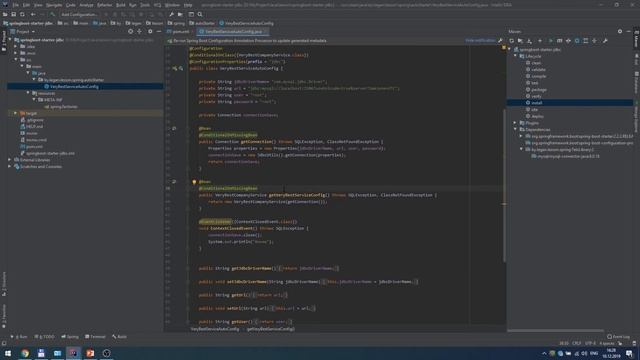Click the Maven Generate Sources and Update Folders icon
This screenshot has height=360, width=640.
[x=520, y=41]
